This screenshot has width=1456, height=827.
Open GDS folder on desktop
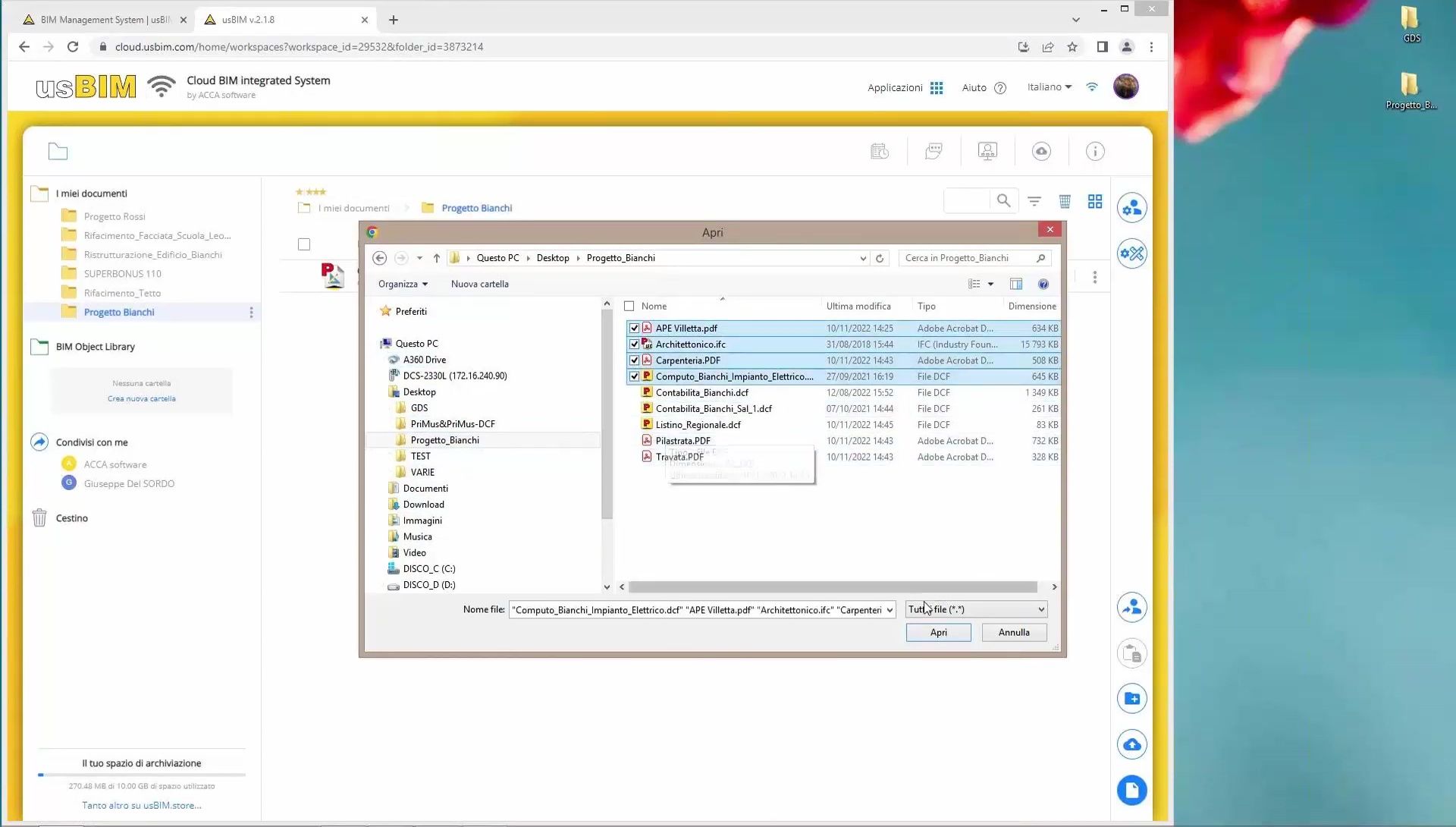pos(1410,24)
